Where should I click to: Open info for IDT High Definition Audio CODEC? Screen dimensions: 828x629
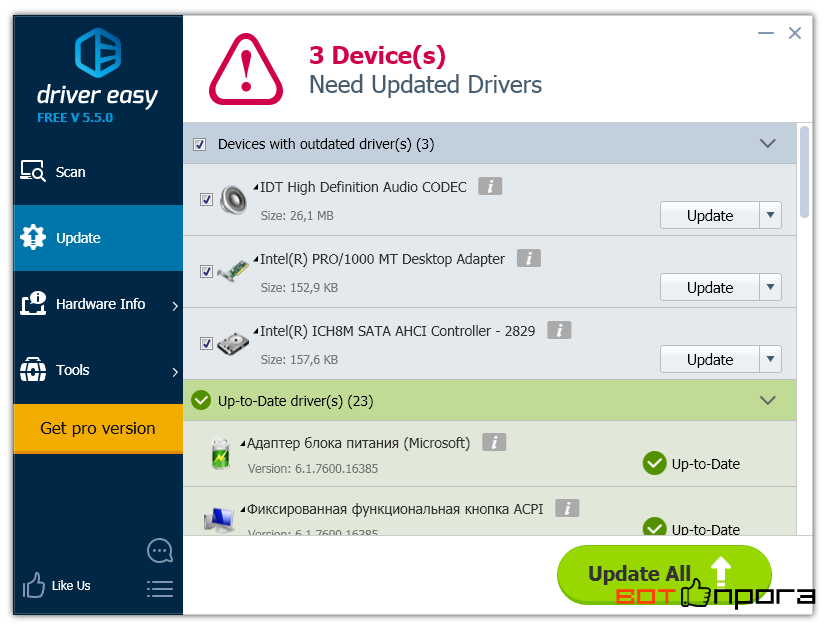[x=490, y=186]
